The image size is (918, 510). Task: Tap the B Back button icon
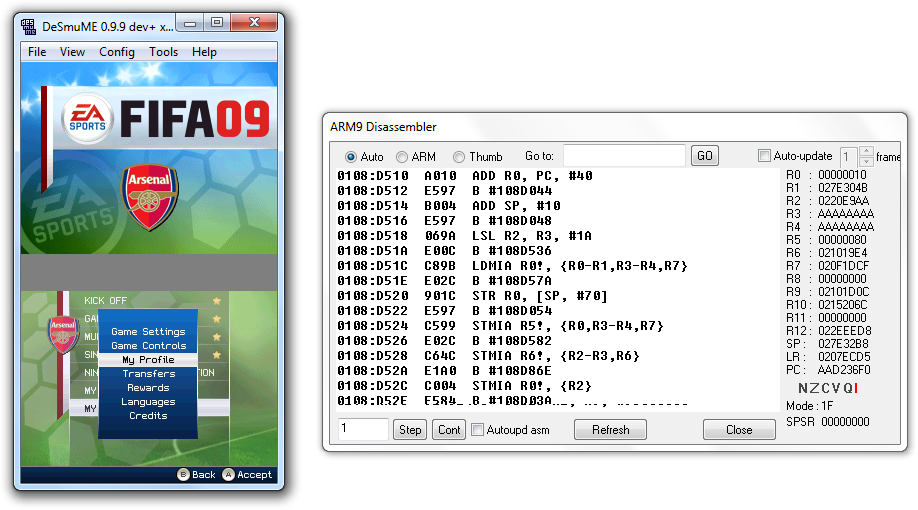coord(183,474)
